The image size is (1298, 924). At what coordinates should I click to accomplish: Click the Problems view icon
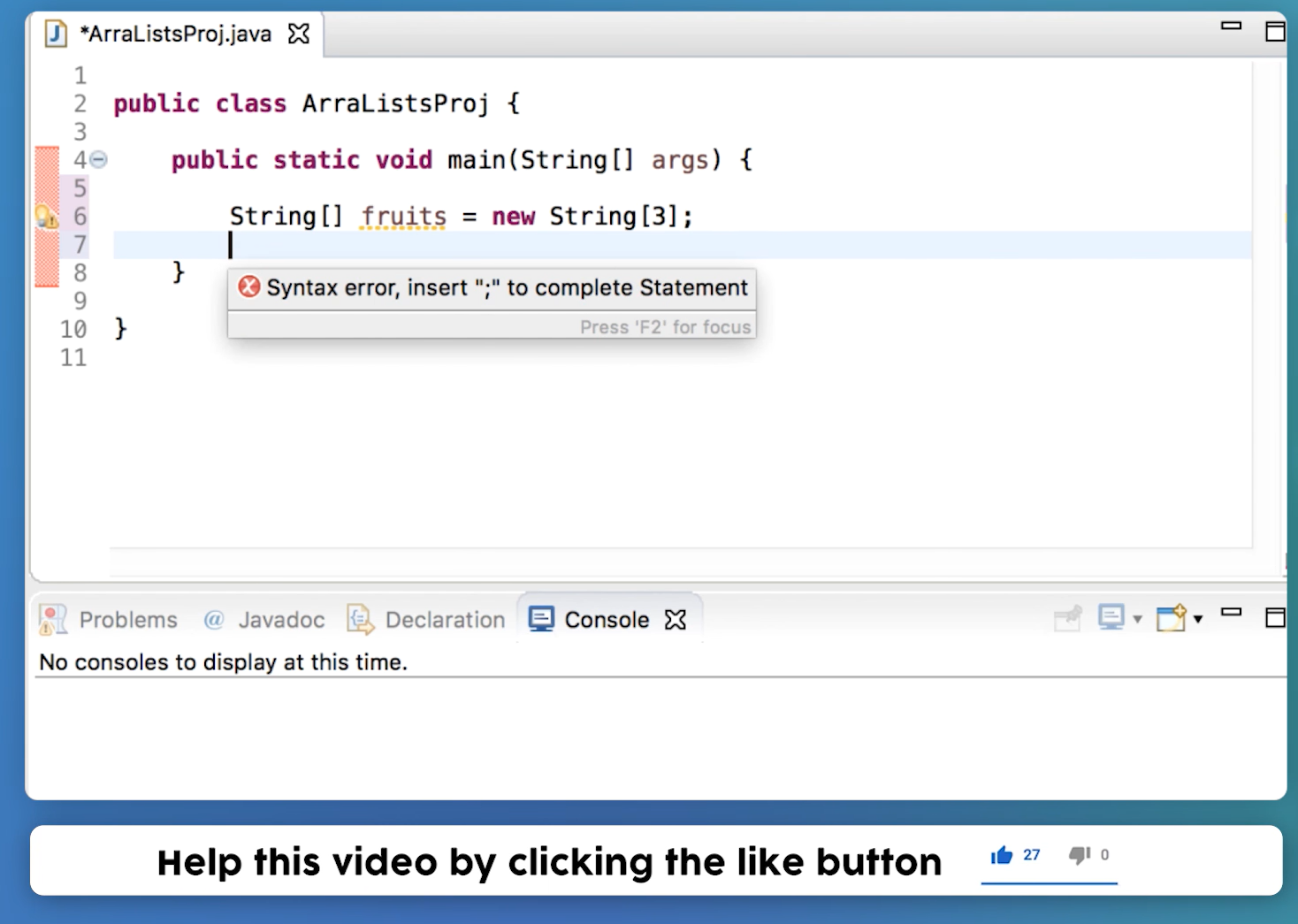click(53, 620)
